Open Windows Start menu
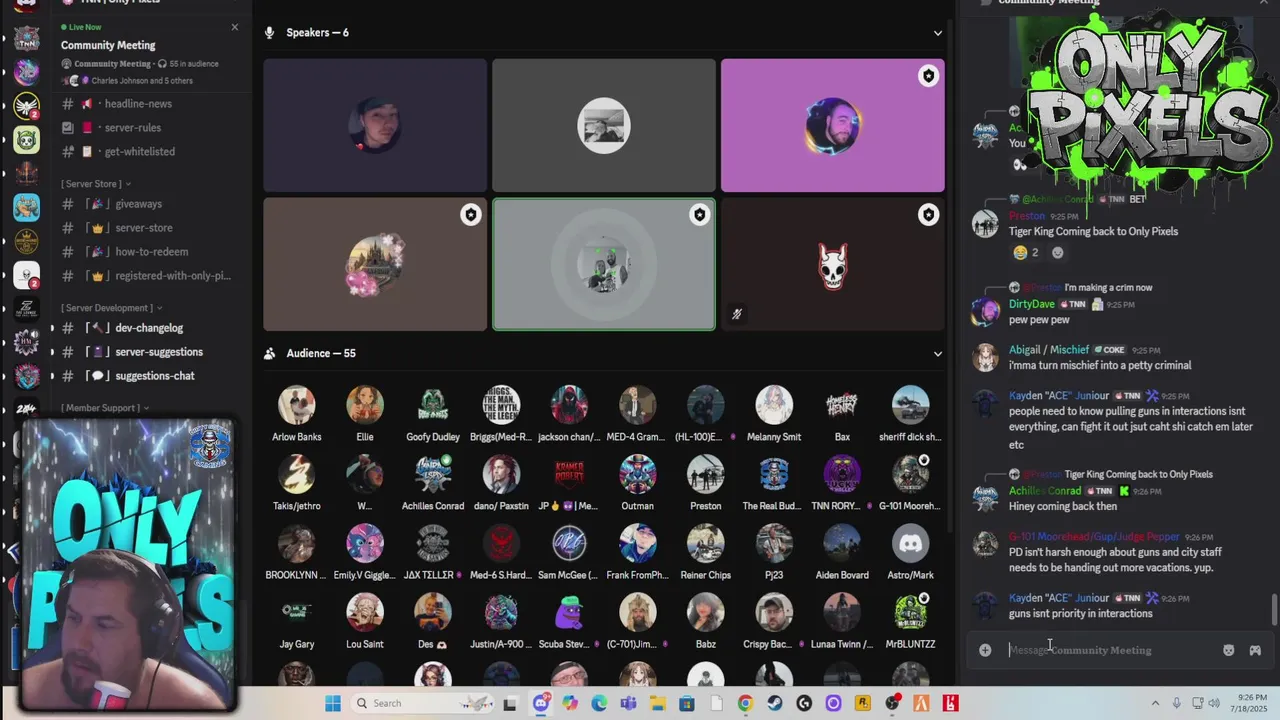This screenshot has width=1280, height=720. point(333,703)
